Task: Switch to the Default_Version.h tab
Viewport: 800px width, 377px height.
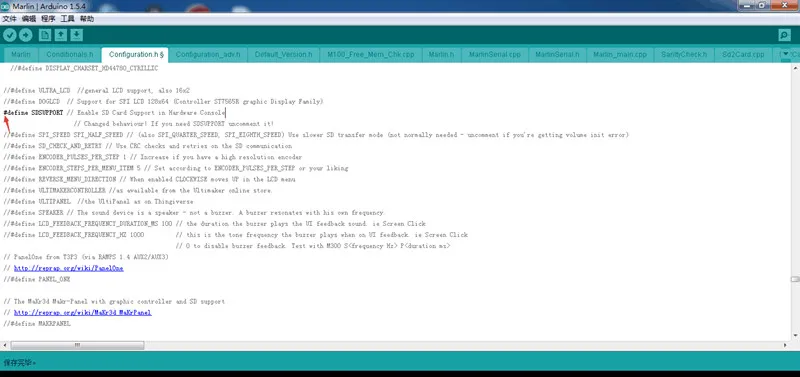Action: pos(283,55)
